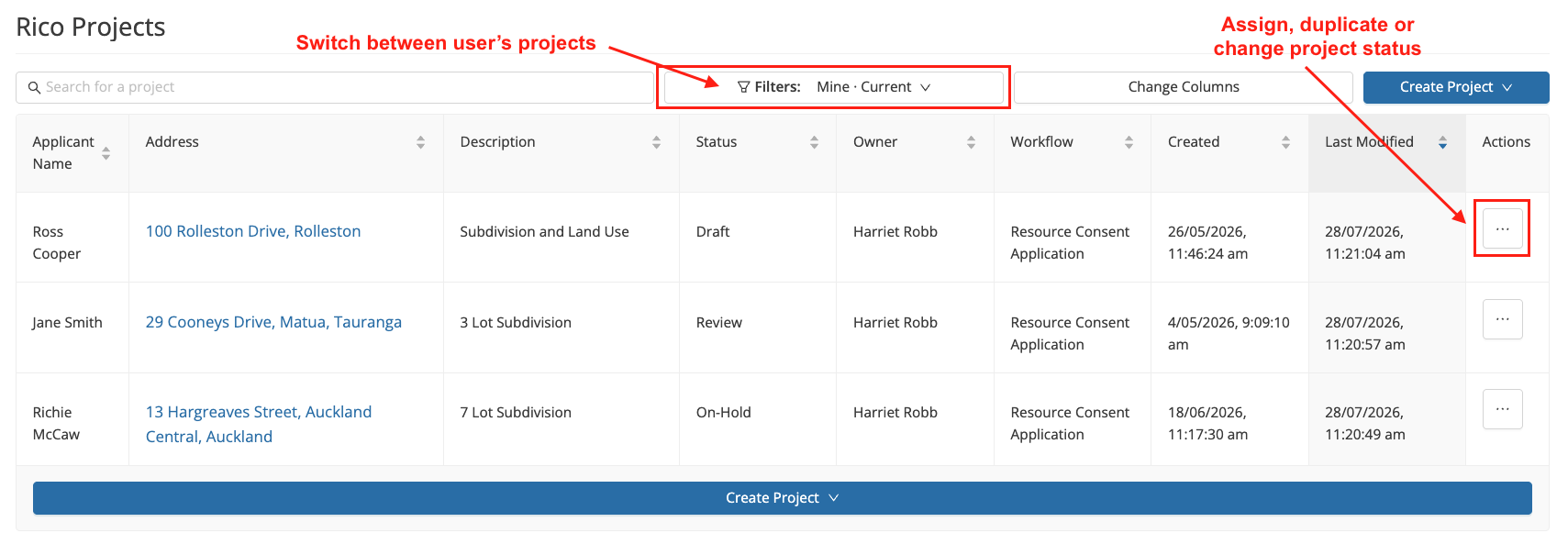Image resolution: width=1568 pixels, height=533 pixels.
Task: Click the 3 Lot Subdivision description
Action: click(516, 323)
